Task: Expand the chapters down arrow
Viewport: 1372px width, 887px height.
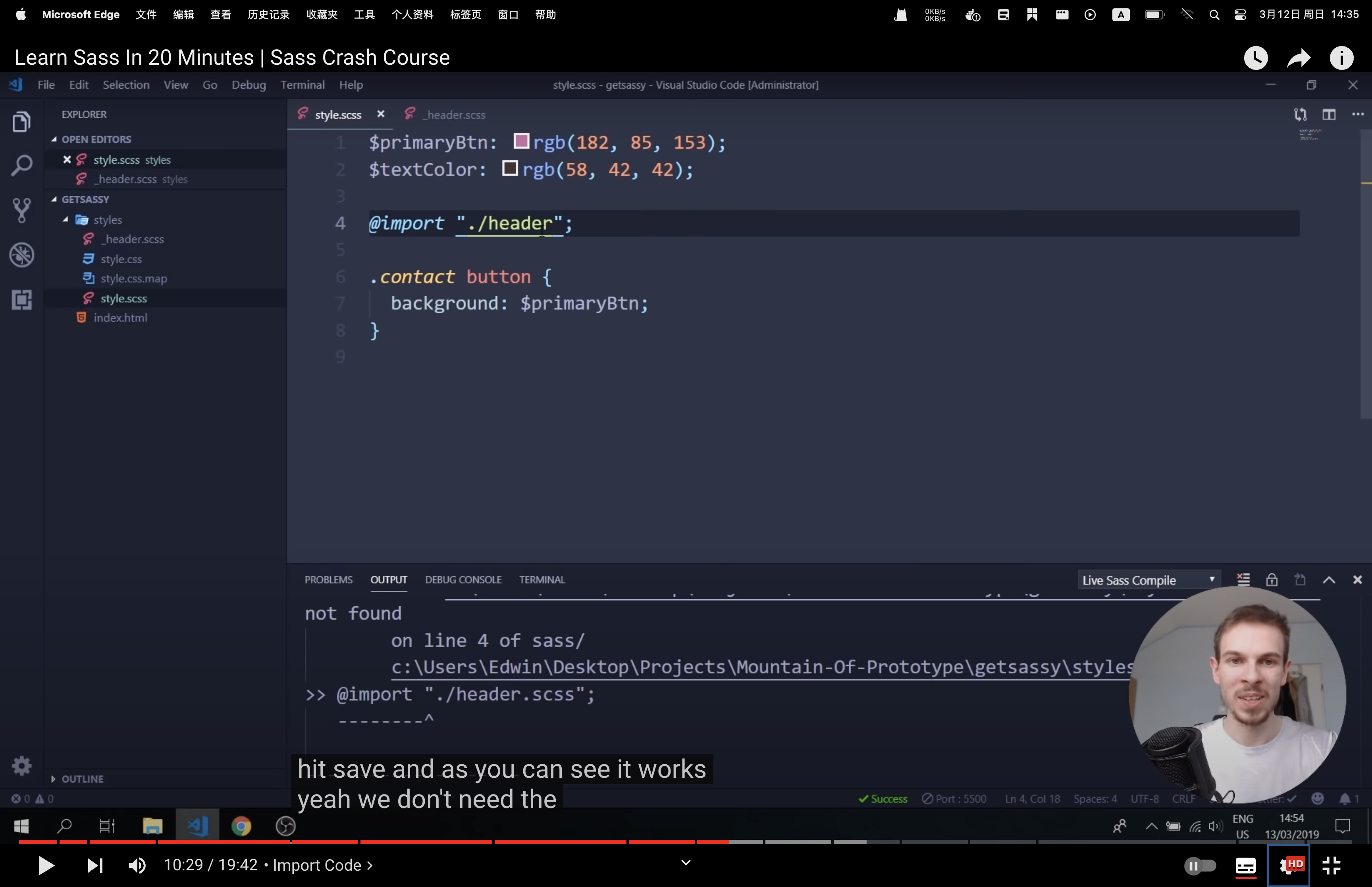Action: [x=686, y=862]
